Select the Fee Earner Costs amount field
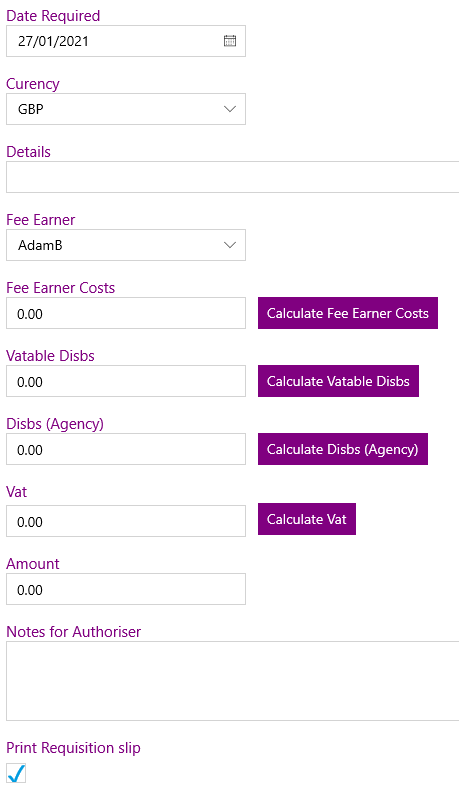The height and width of the screenshot is (796, 459). tap(126, 313)
